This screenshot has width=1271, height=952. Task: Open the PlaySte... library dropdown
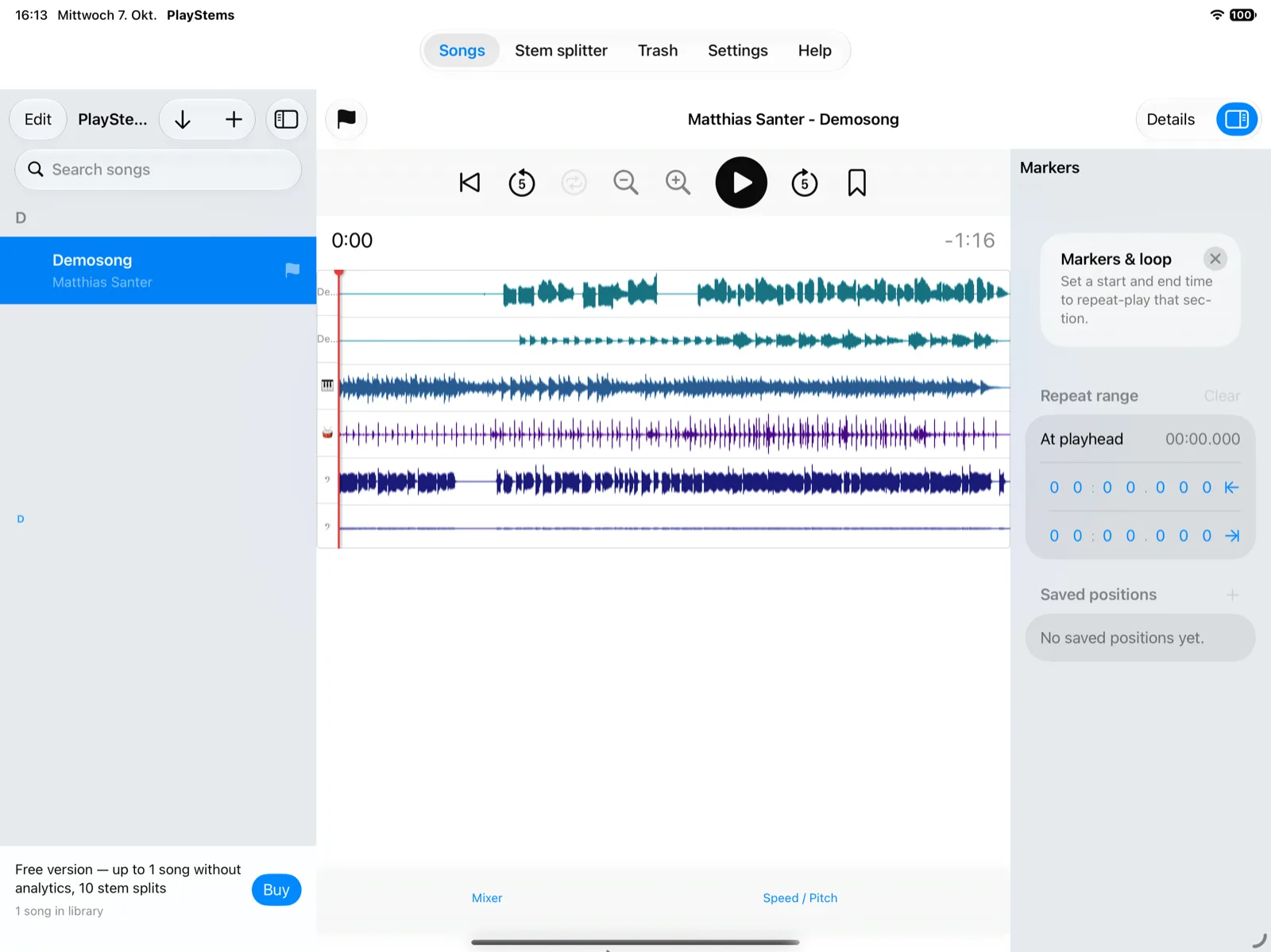tap(113, 119)
